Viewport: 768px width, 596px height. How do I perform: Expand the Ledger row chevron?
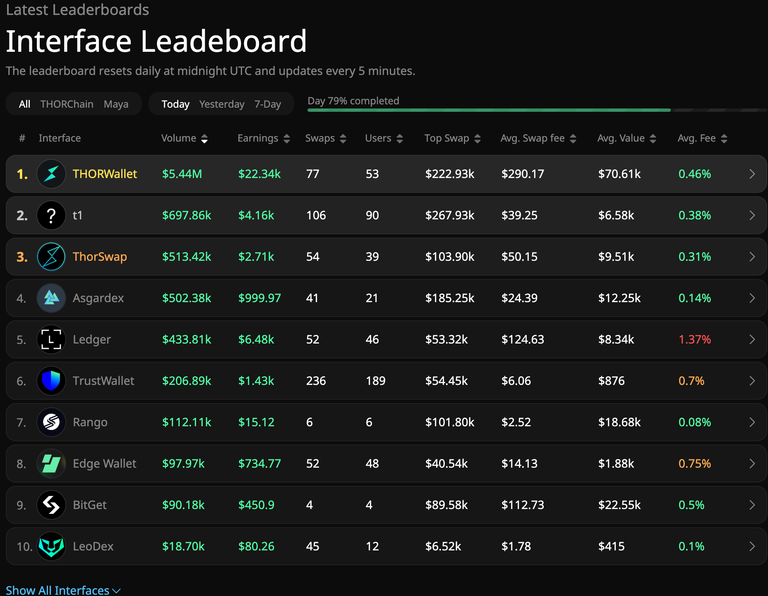coord(752,339)
